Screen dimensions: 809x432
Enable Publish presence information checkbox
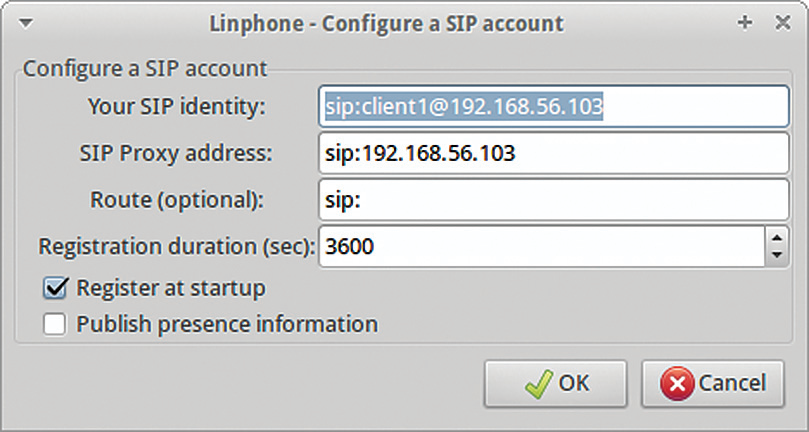click(x=55, y=325)
